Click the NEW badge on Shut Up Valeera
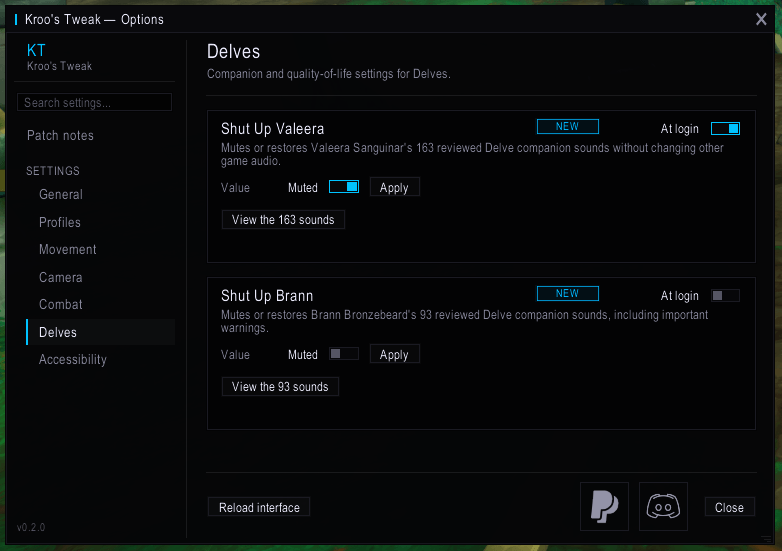 (568, 126)
